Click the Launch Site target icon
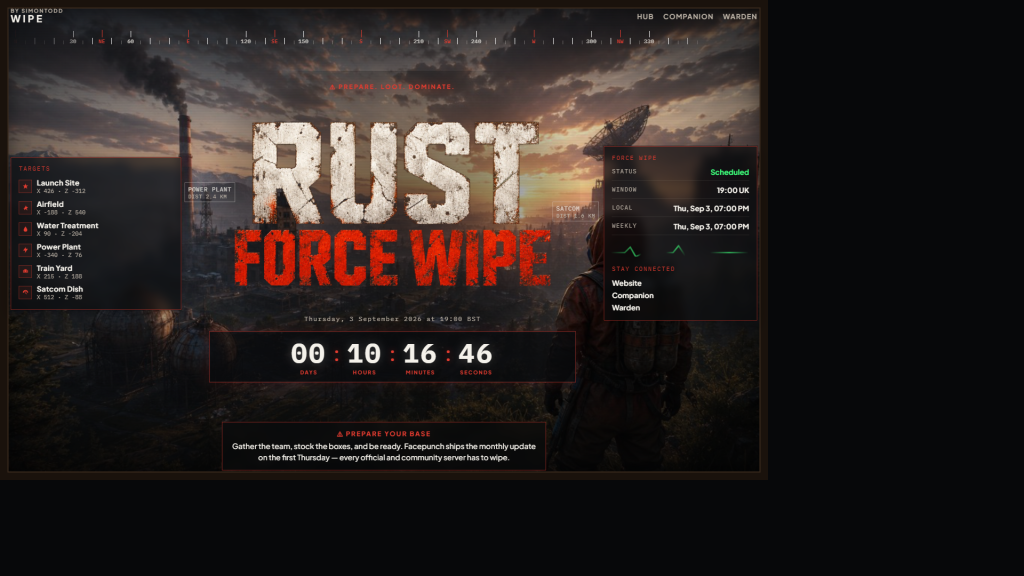This screenshot has height=576, width=1024. coord(25,187)
